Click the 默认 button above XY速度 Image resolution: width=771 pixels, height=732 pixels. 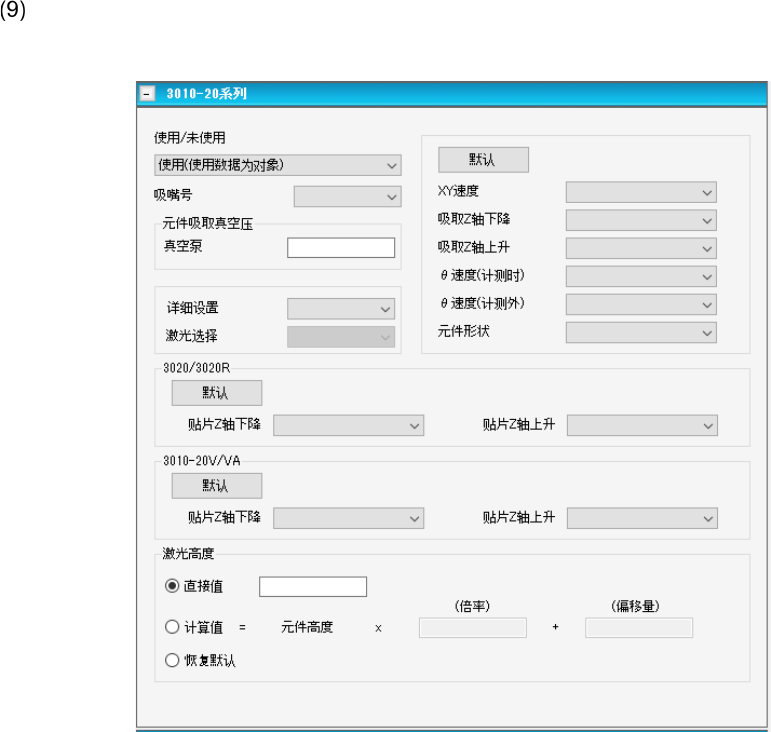[483, 160]
